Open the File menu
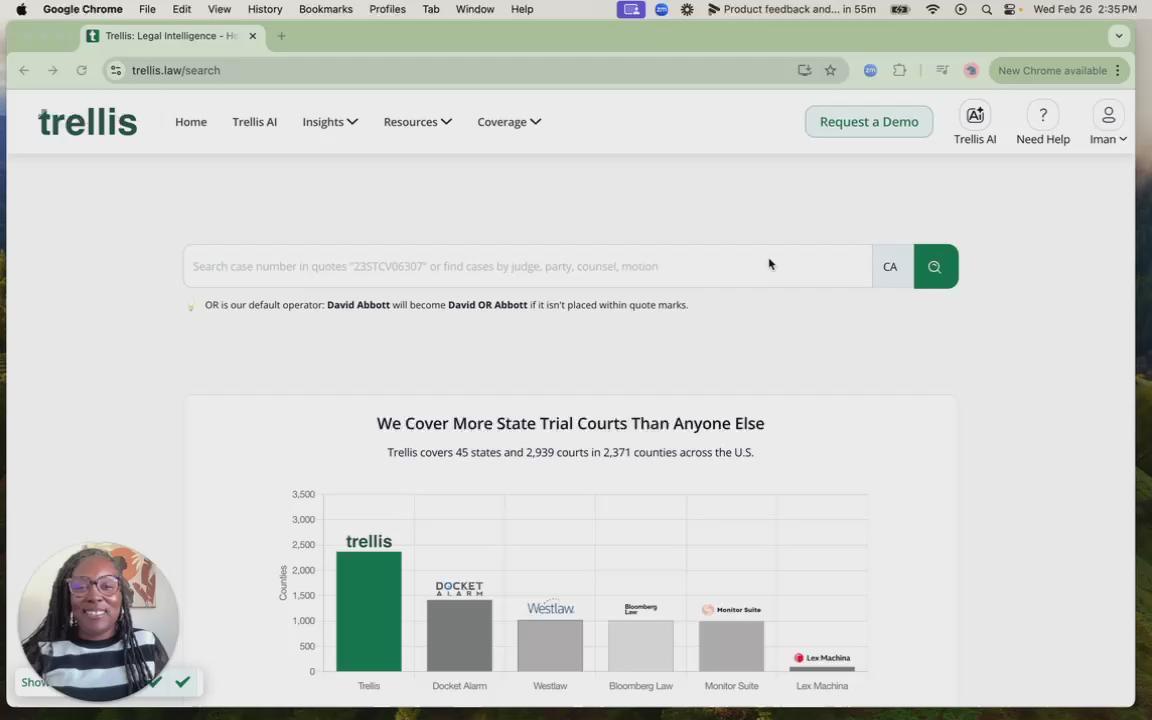The width and height of the screenshot is (1152, 720). pyautogui.click(x=147, y=10)
